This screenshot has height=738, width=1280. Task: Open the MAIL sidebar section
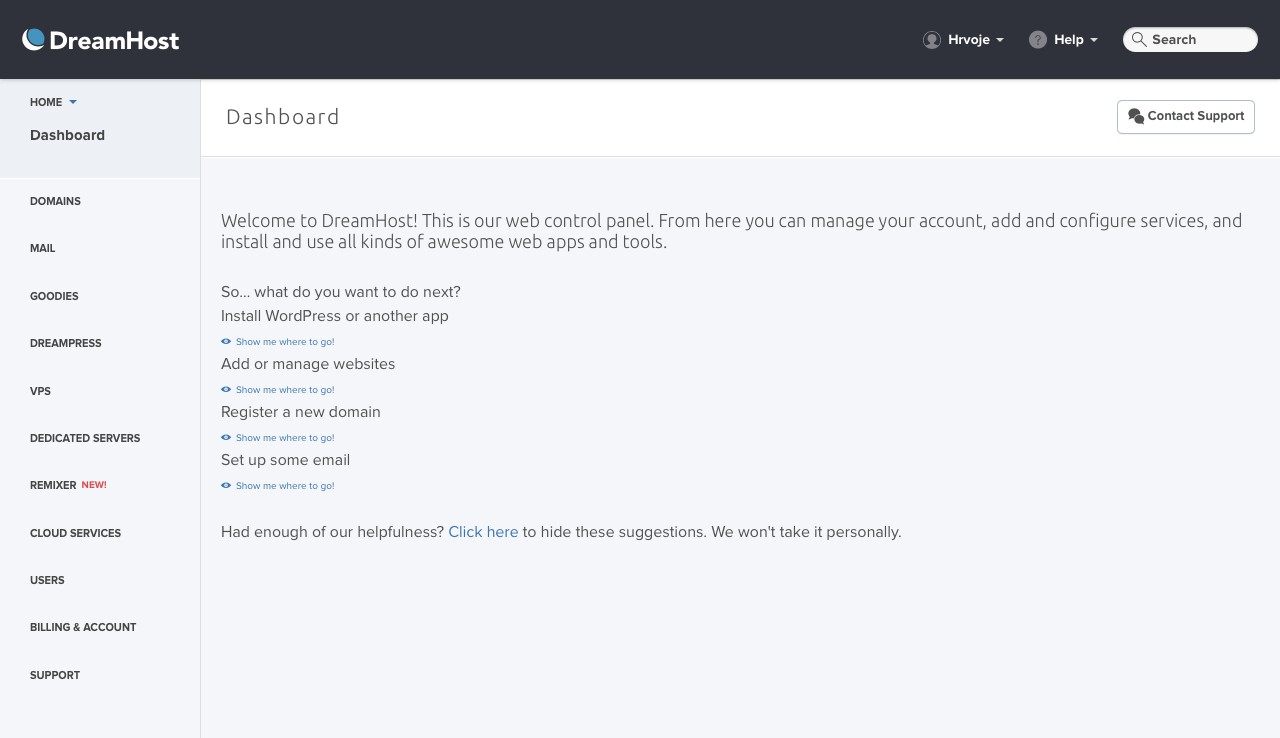pyautogui.click(x=43, y=248)
